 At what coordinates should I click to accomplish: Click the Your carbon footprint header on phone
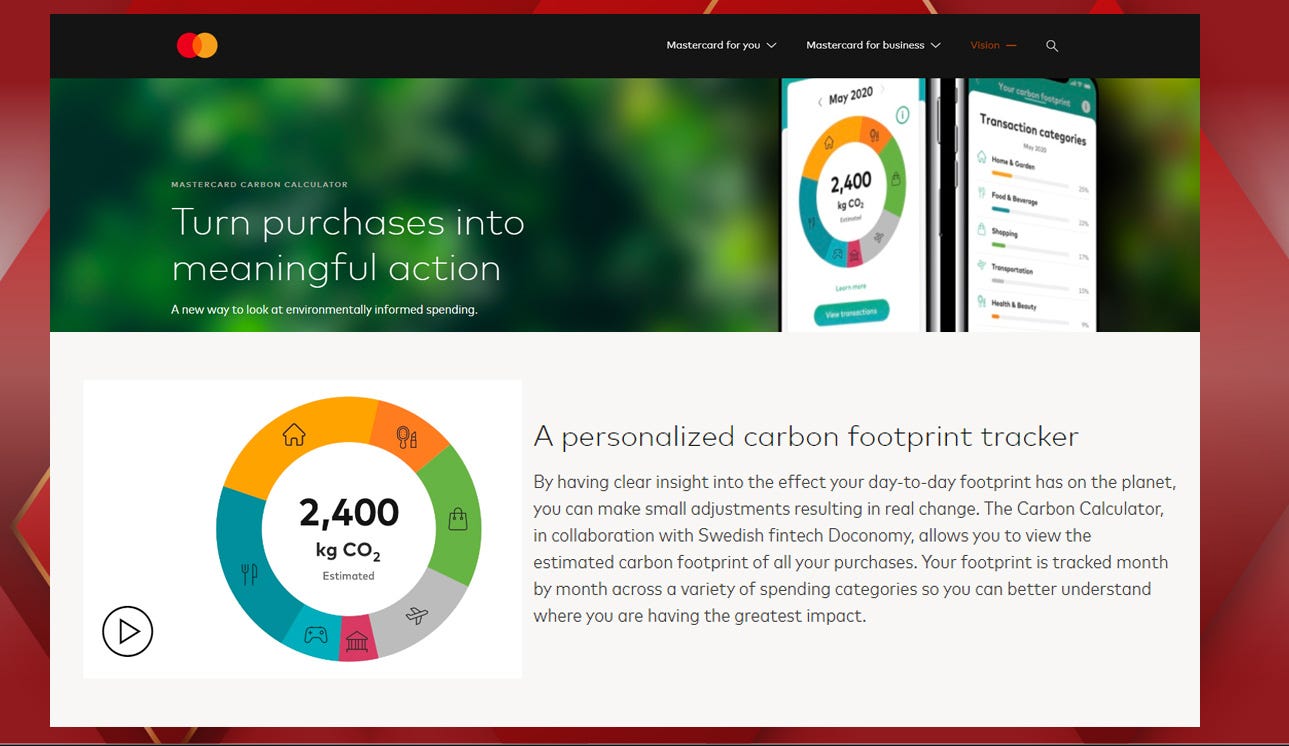coord(1034,94)
